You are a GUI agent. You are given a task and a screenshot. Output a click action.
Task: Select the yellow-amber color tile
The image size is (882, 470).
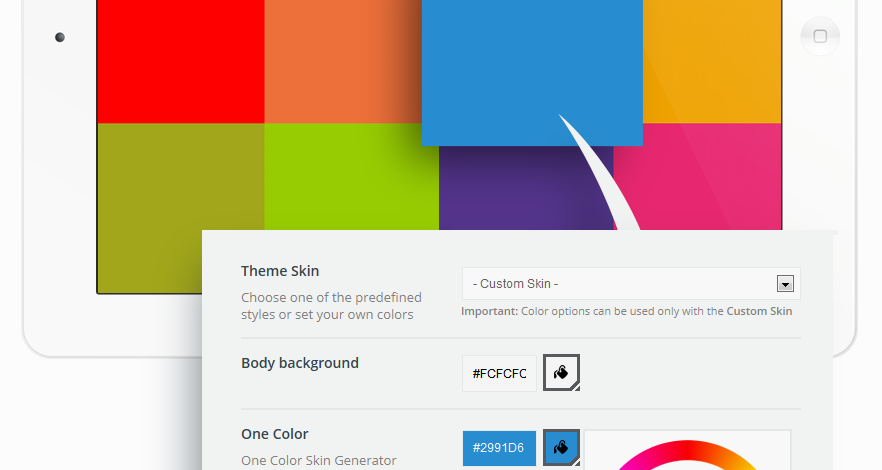coord(712,61)
